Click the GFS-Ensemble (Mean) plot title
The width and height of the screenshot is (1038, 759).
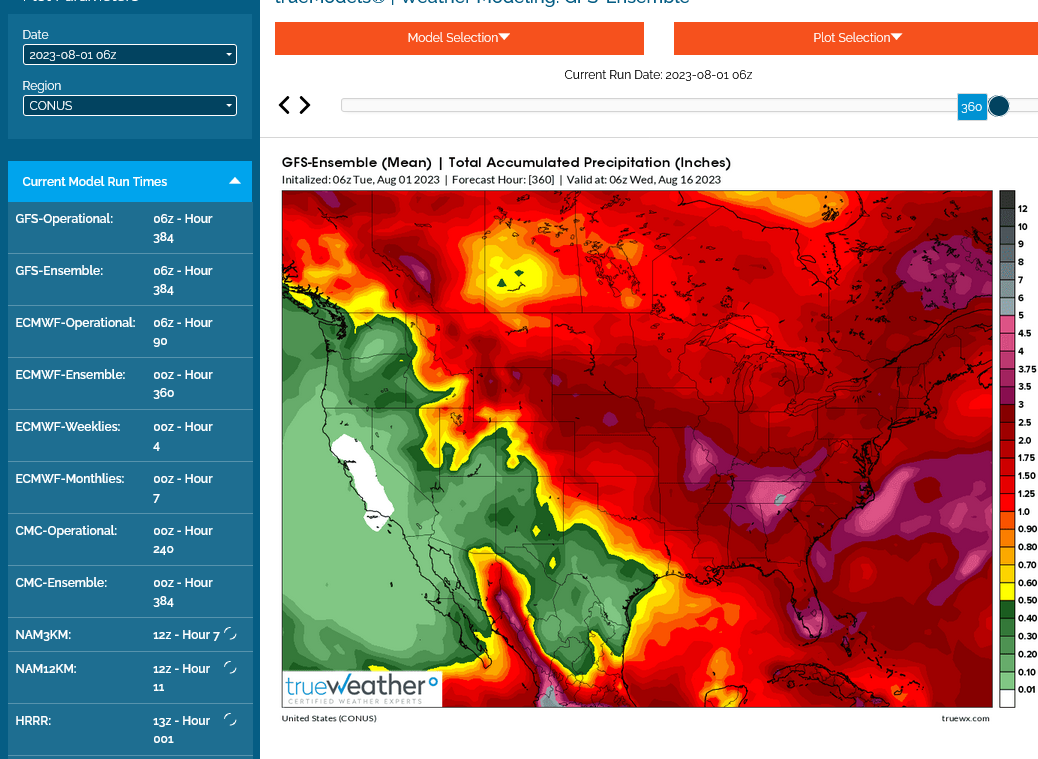pos(506,162)
